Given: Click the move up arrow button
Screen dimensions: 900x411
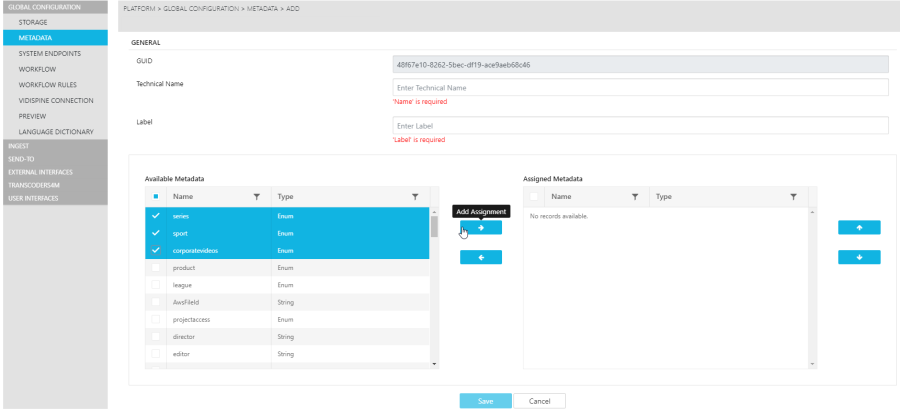Looking at the screenshot, I should (x=859, y=228).
